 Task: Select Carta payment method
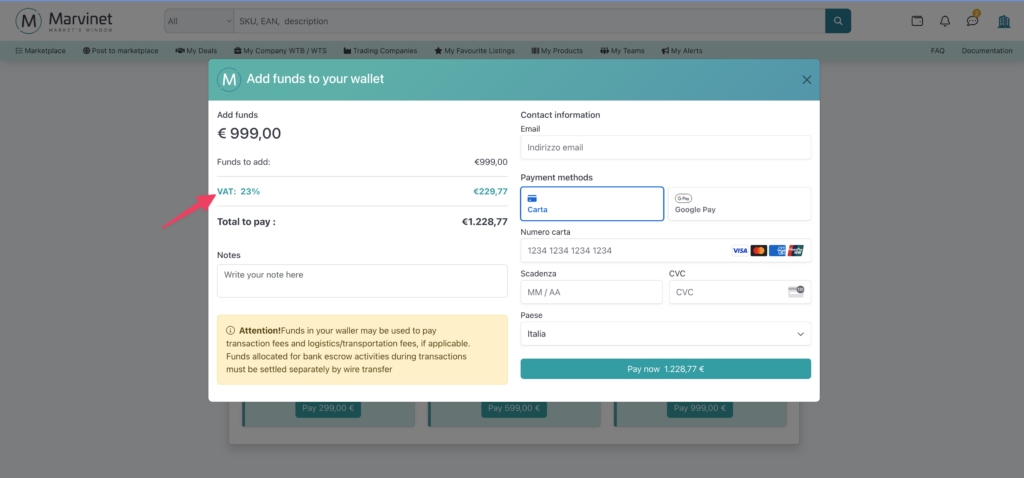point(592,203)
